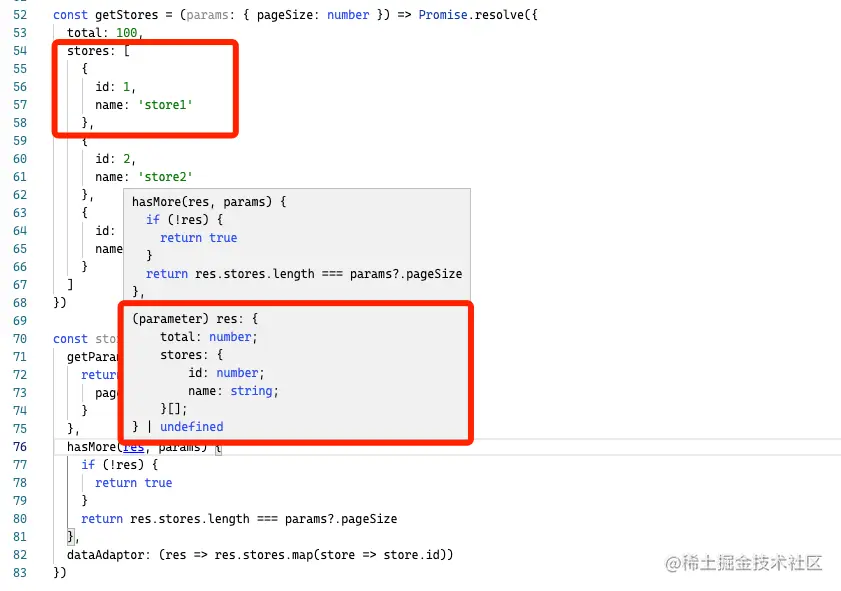Click the underlined res parameter on line 76
This screenshot has width=841, height=591.
(x=134, y=447)
